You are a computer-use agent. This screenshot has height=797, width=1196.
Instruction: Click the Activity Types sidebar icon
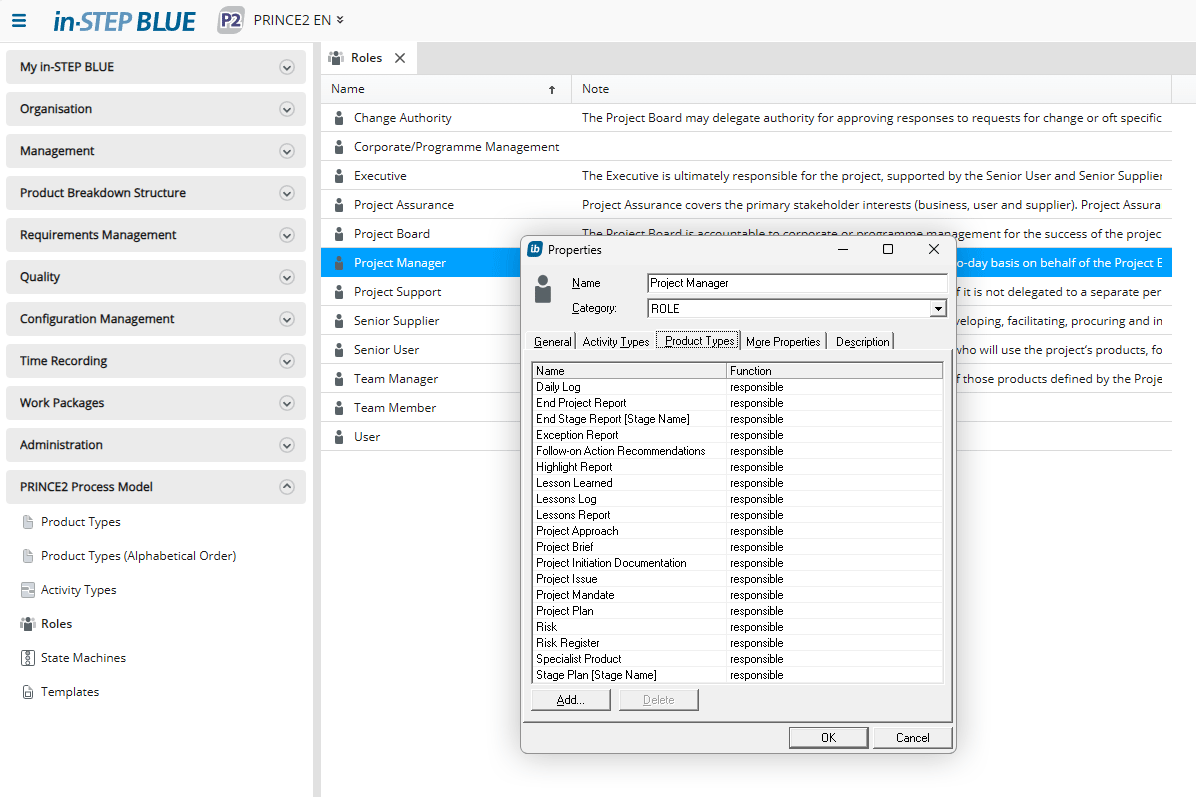[28, 590]
